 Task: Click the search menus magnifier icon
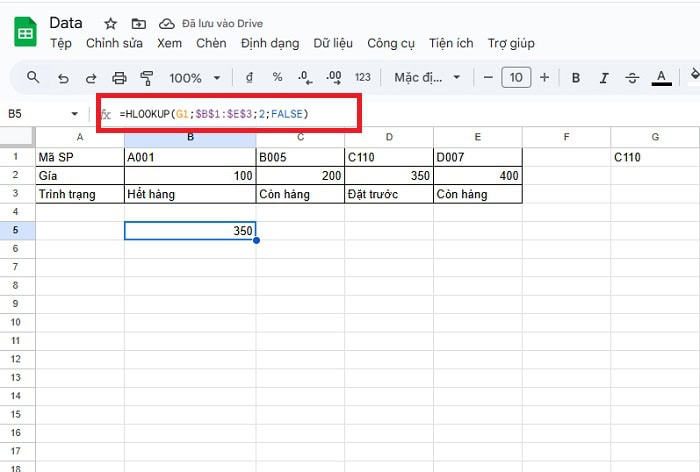(x=33, y=78)
